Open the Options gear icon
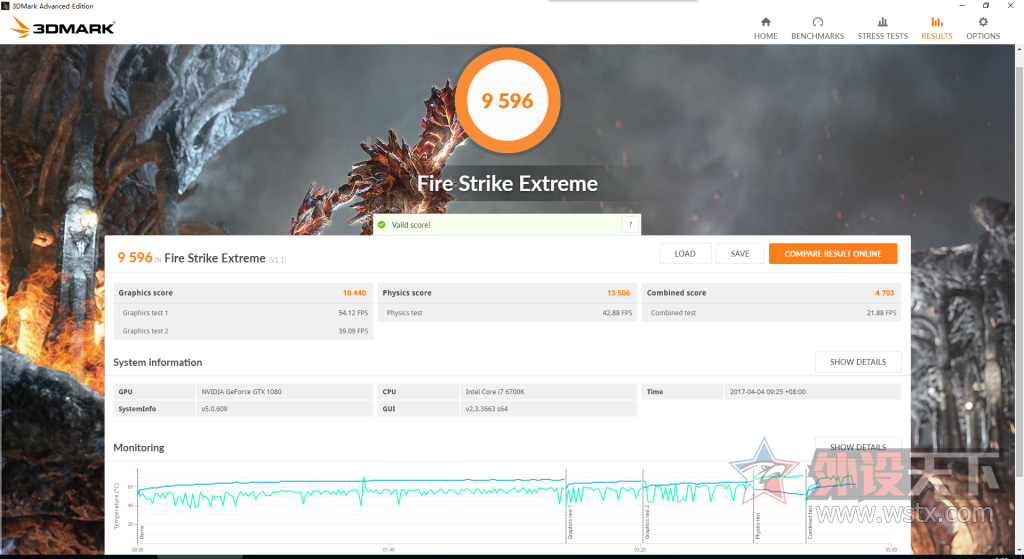 tap(983, 22)
